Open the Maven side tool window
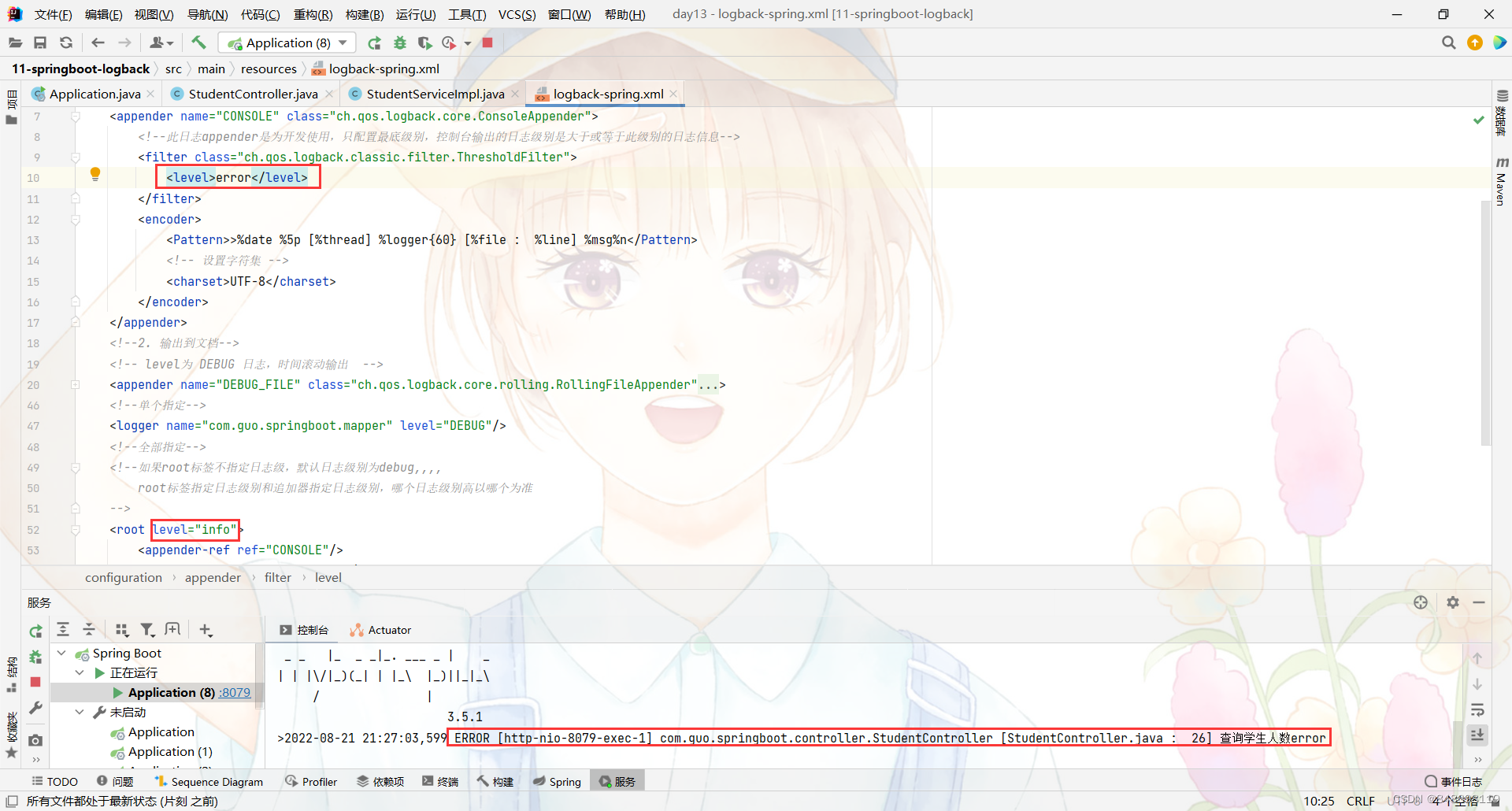 [1501, 182]
